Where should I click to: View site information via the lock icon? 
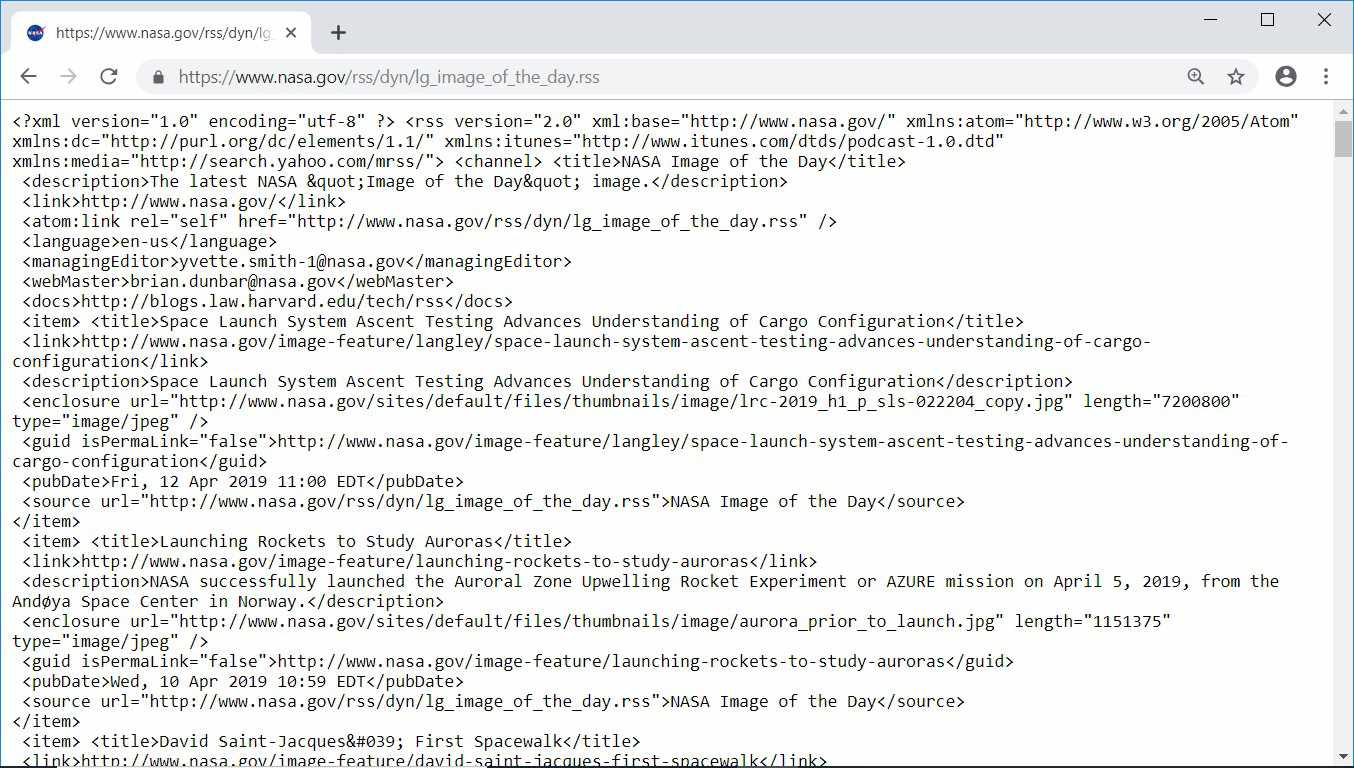coord(157,77)
